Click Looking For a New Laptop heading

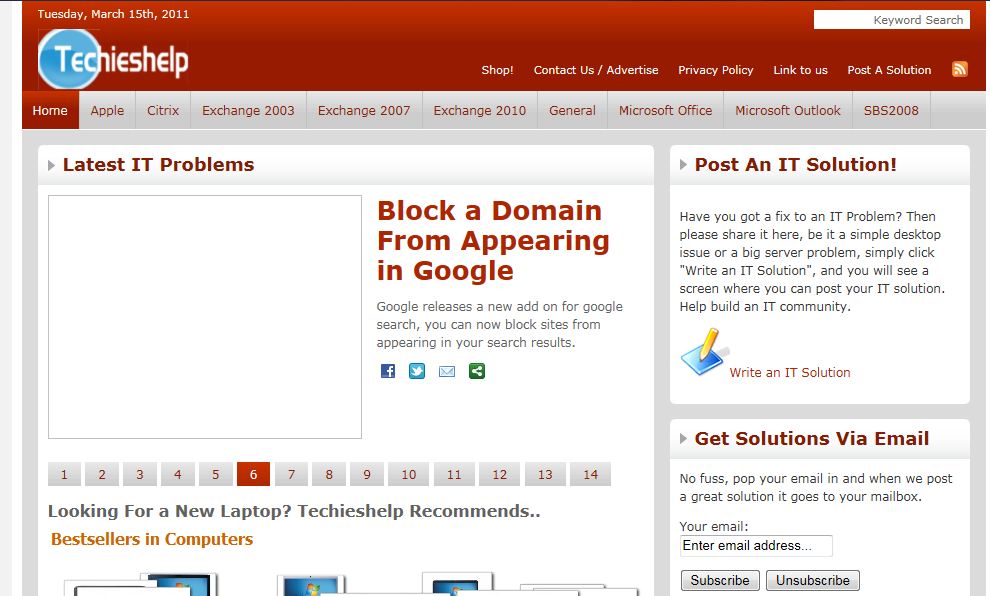294,511
